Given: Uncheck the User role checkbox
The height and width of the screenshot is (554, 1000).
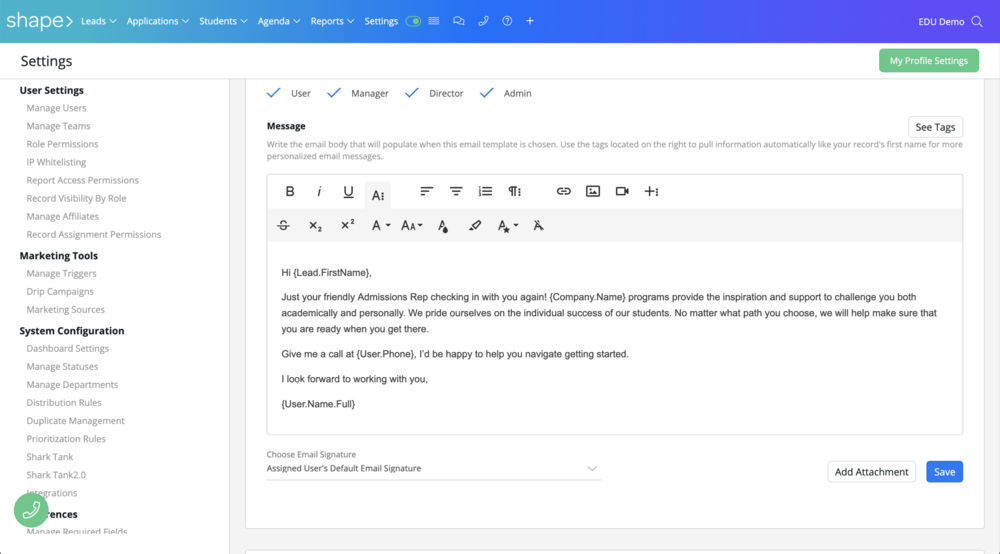Looking at the screenshot, I should pos(274,93).
